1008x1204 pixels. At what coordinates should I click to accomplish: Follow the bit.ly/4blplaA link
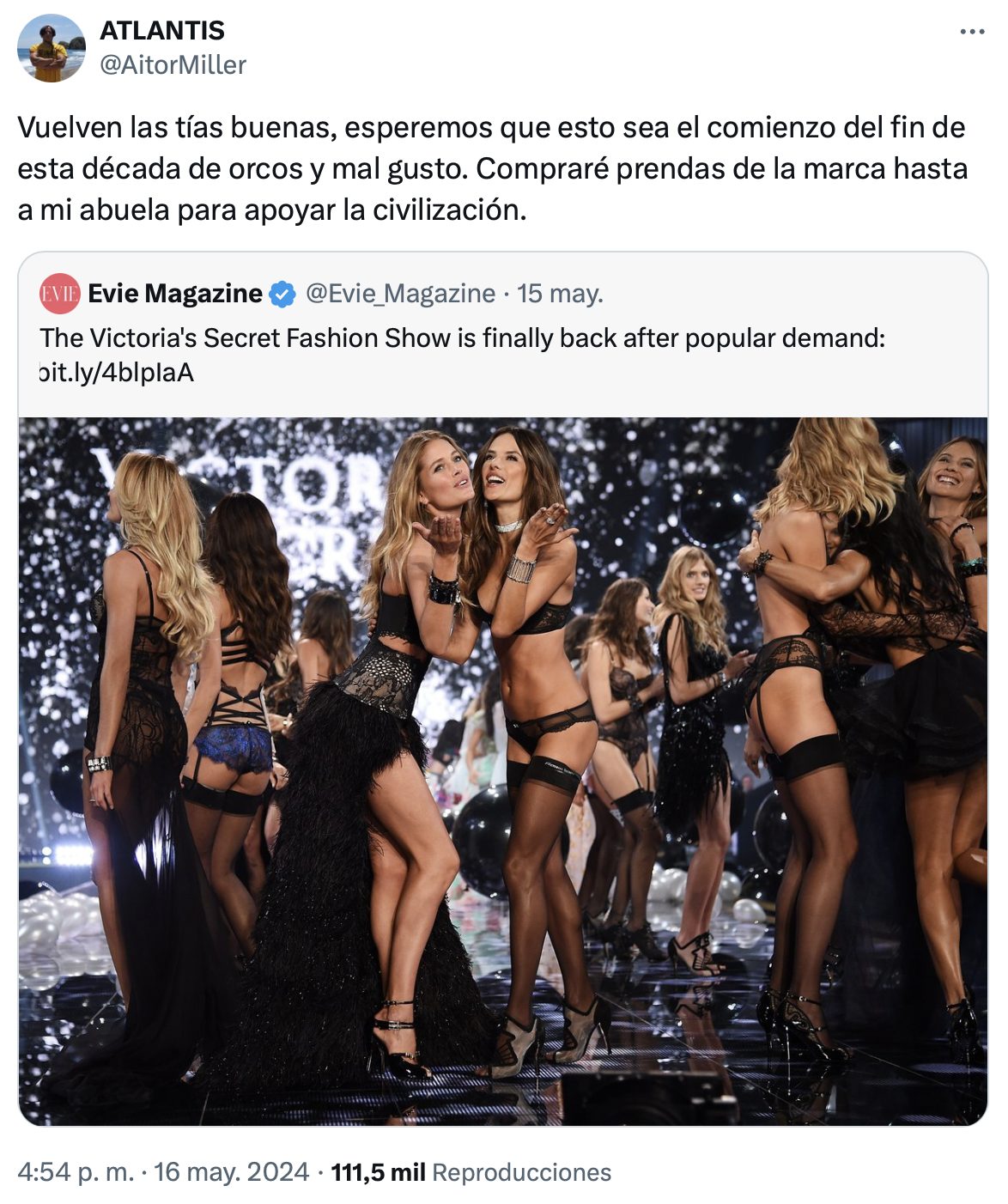[x=117, y=373]
